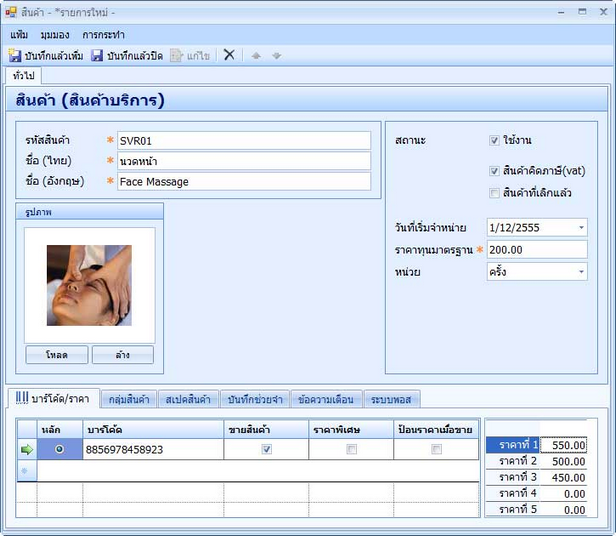Image resolution: width=616 pixels, height=536 pixels.
Task: Click the Face Massage English name field
Action: click(x=243, y=182)
